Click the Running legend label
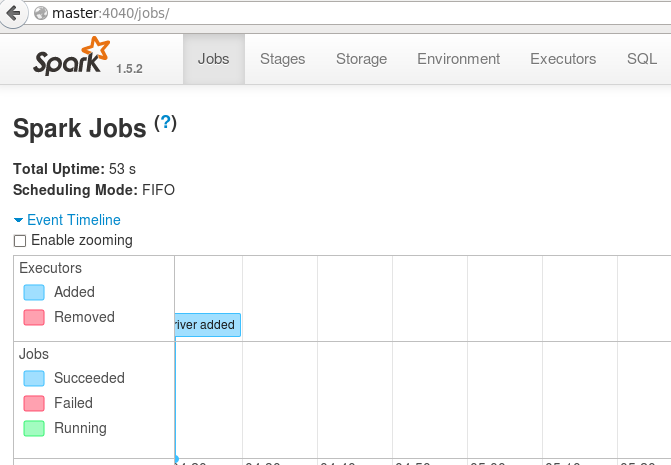Viewport: 671px width, 465px height. pos(80,428)
